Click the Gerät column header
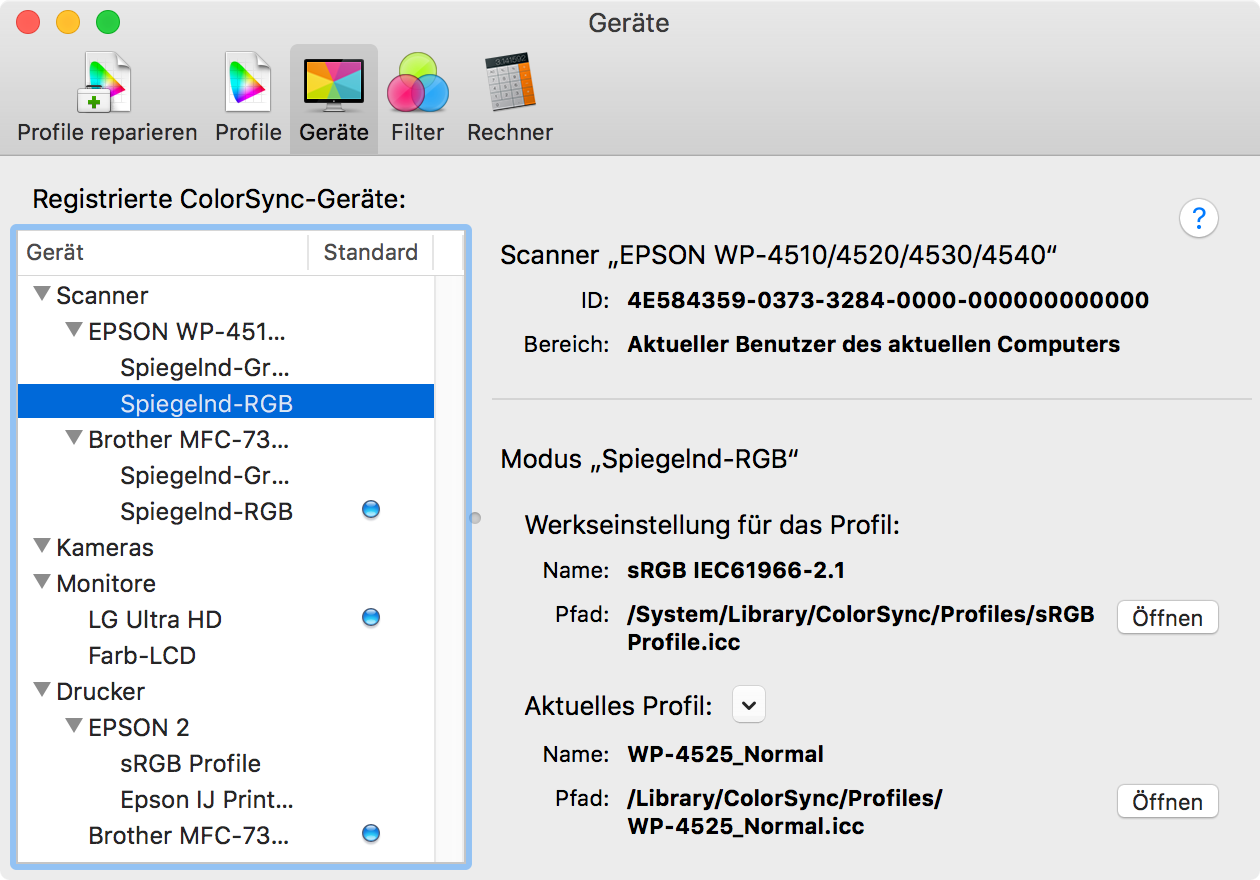The width and height of the screenshot is (1260, 880). click(163, 252)
